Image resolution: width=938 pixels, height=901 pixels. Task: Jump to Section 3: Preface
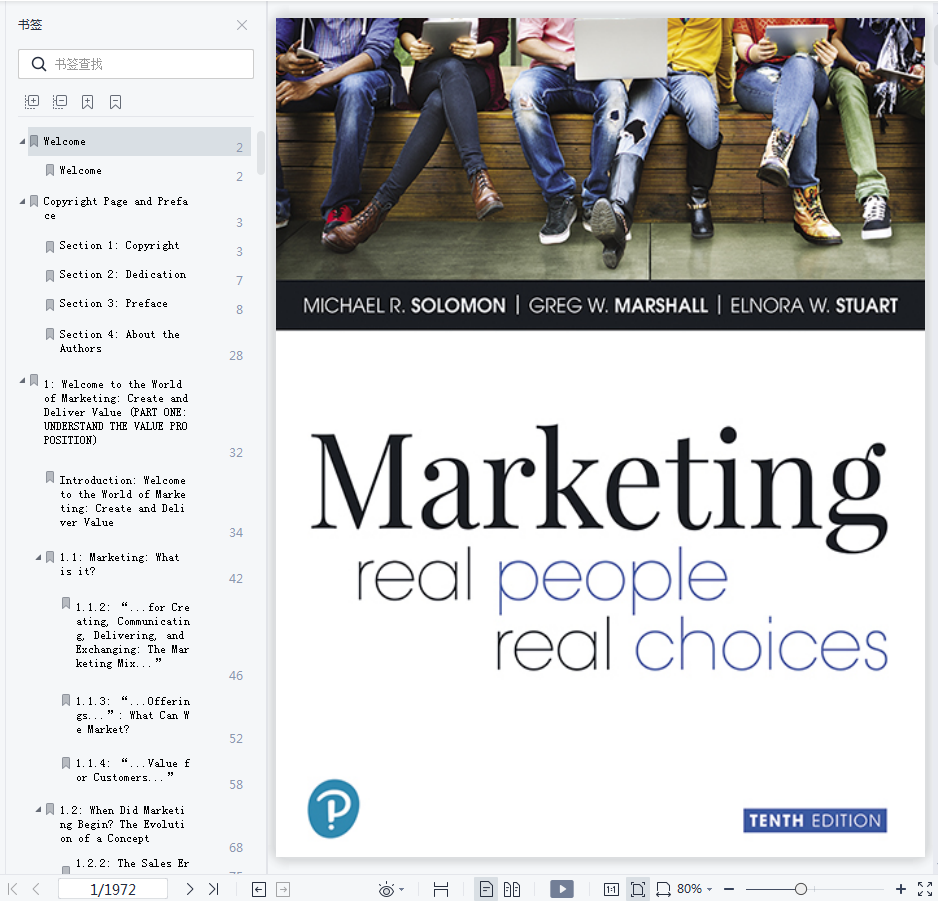click(x=113, y=303)
